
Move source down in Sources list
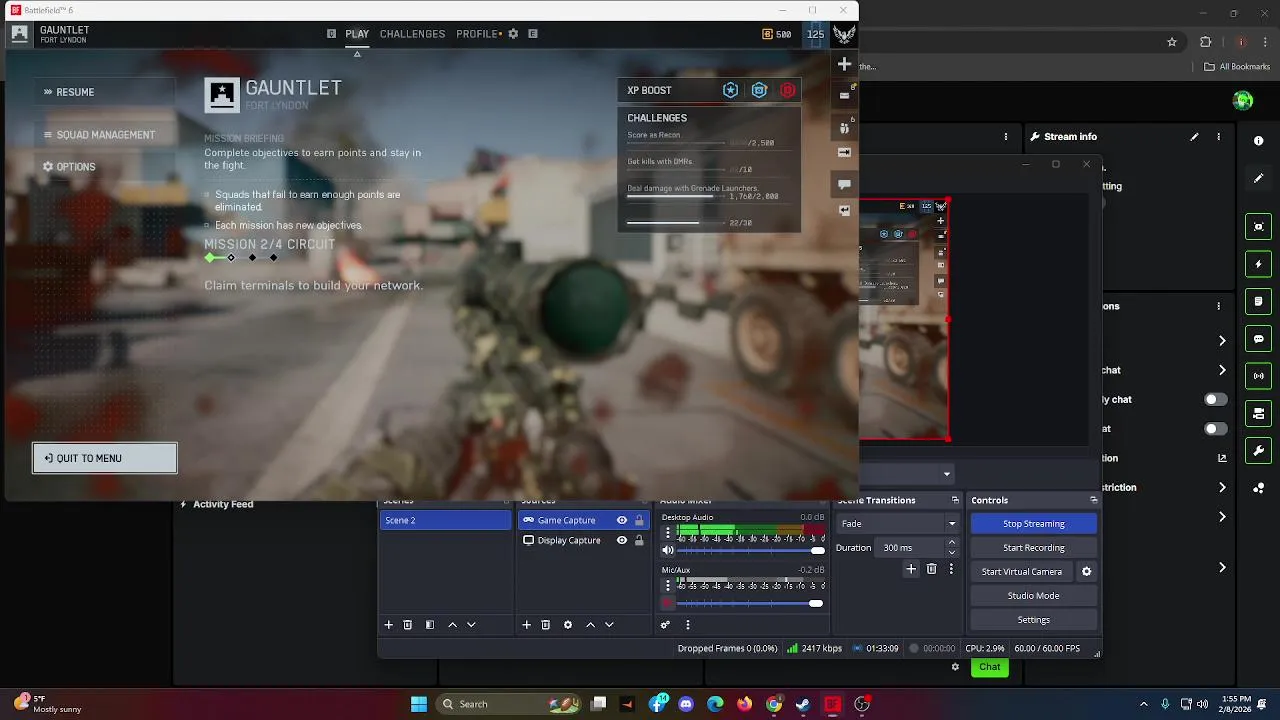[x=609, y=625]
